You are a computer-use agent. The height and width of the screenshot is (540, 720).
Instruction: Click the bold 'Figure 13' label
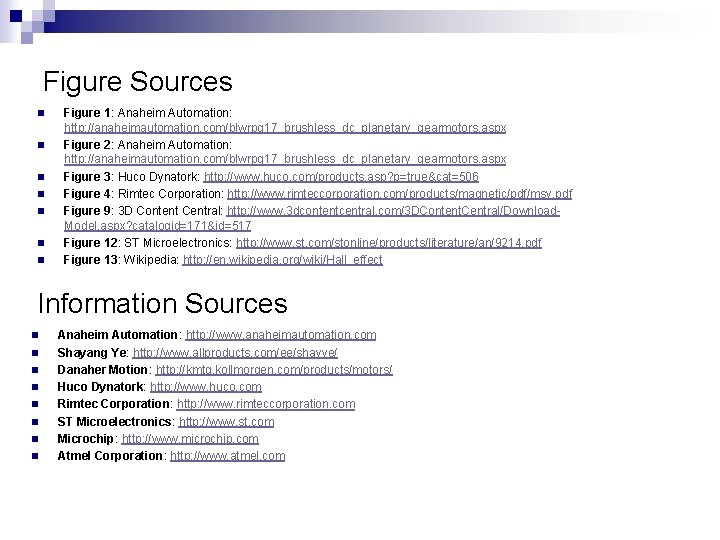click(90, 260)
